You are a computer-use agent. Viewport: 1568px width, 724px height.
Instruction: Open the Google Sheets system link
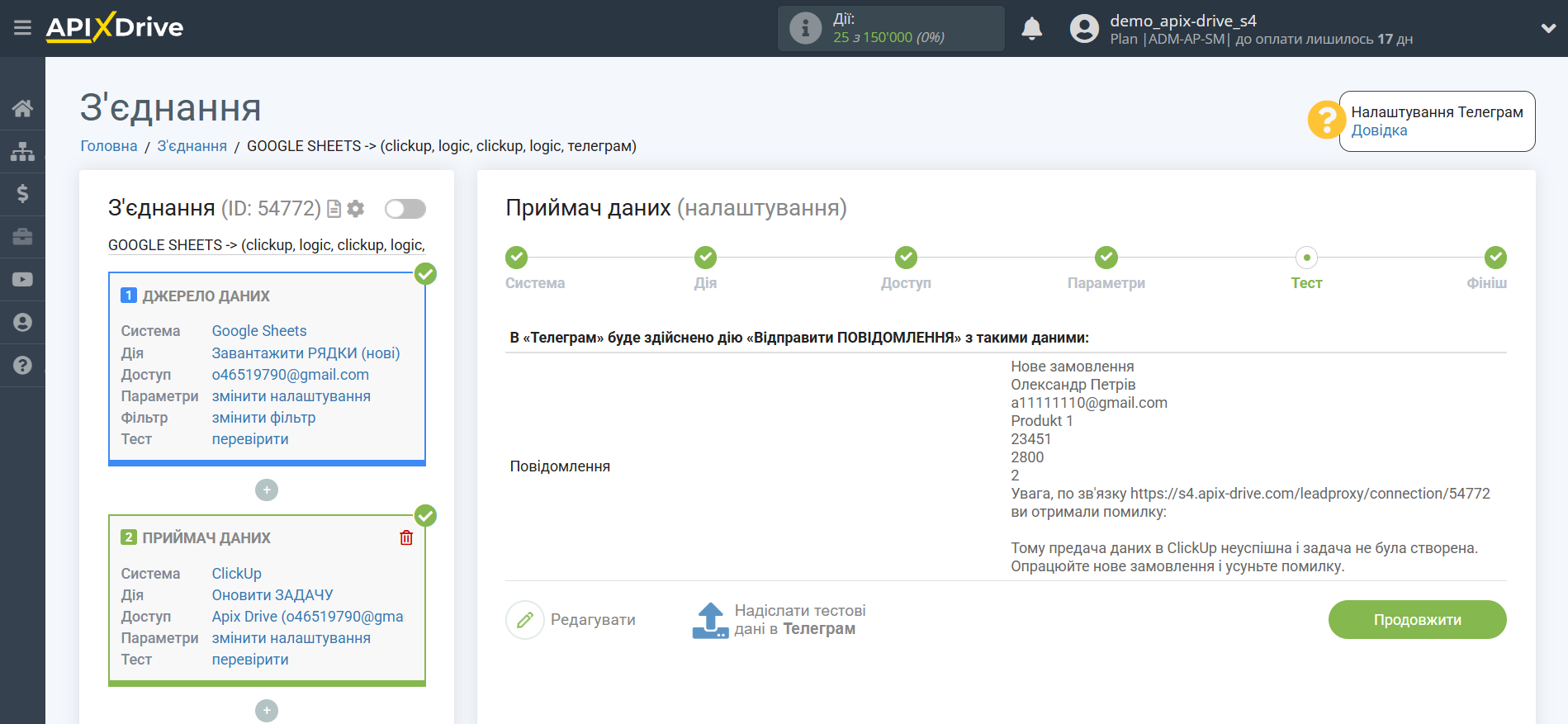coord(259,331)
